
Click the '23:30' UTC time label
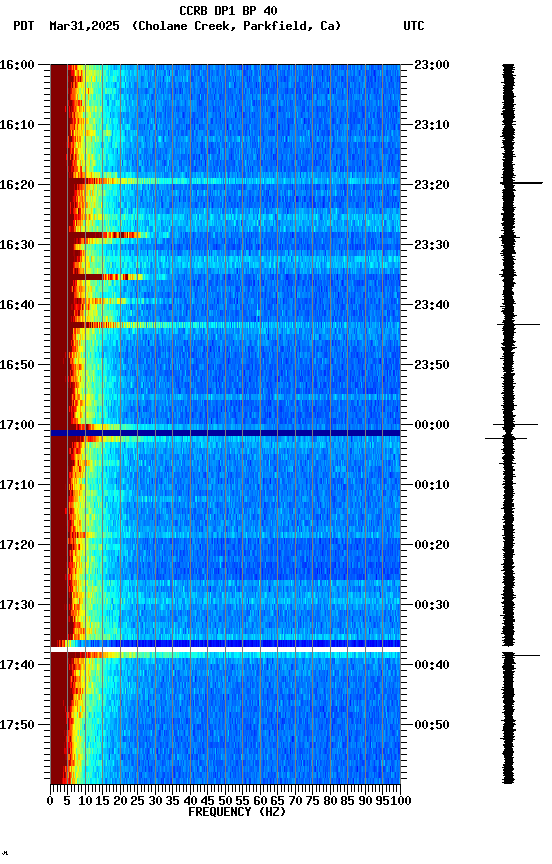(432, 245)
